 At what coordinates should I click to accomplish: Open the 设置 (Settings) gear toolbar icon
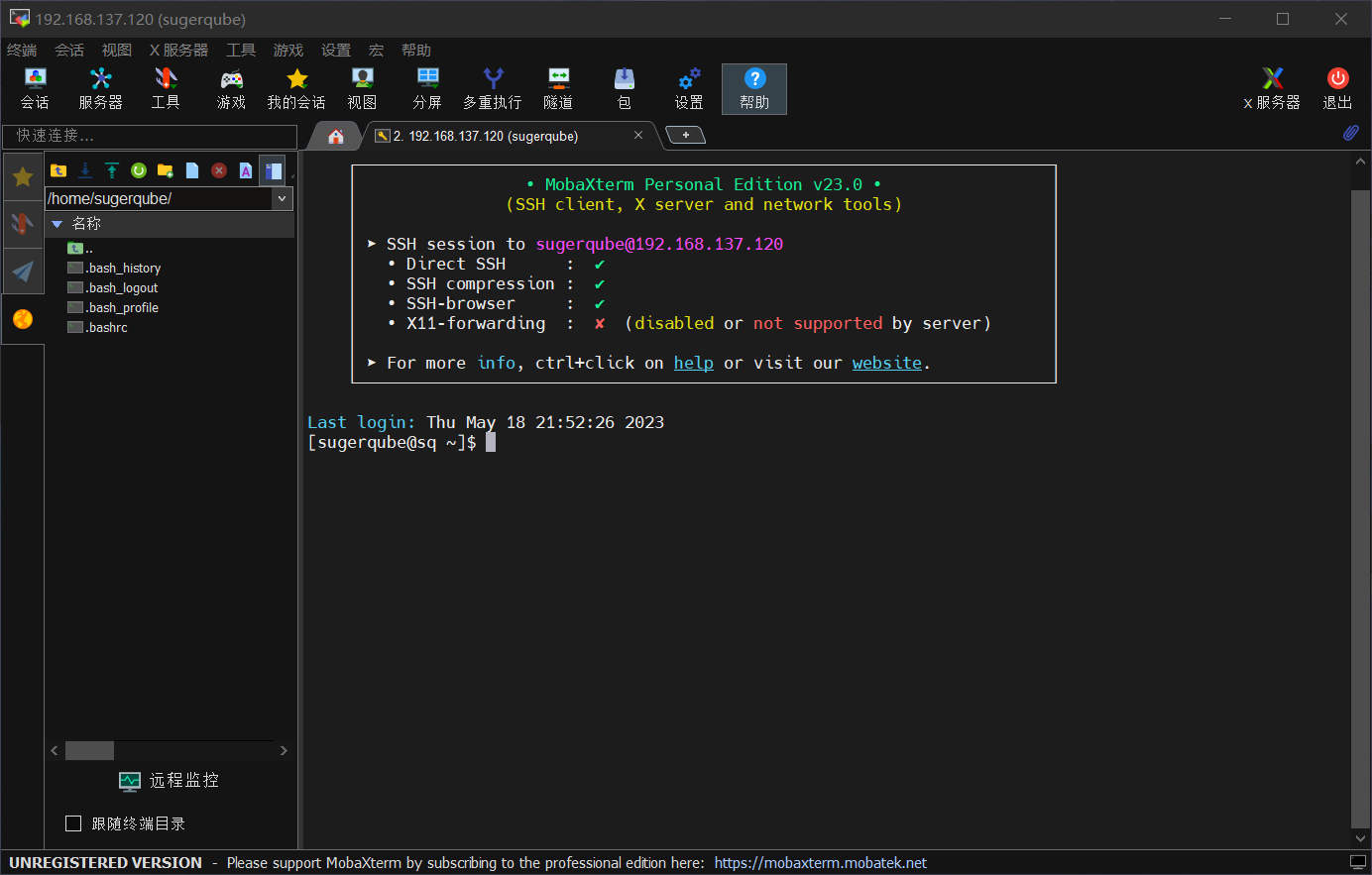click(689, 89)
